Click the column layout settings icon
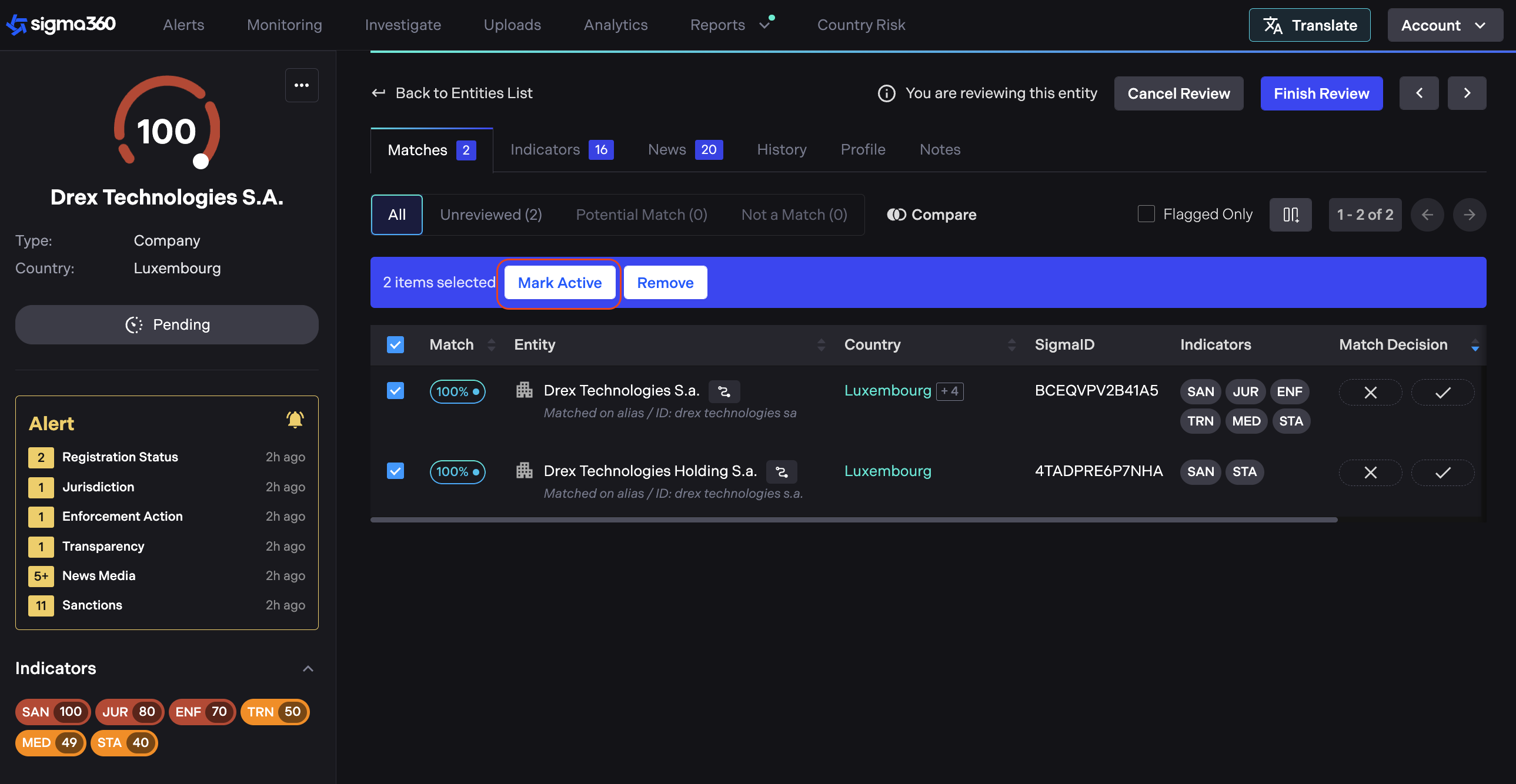Viewport: 1516px width, 784px height. (1290, 215)
